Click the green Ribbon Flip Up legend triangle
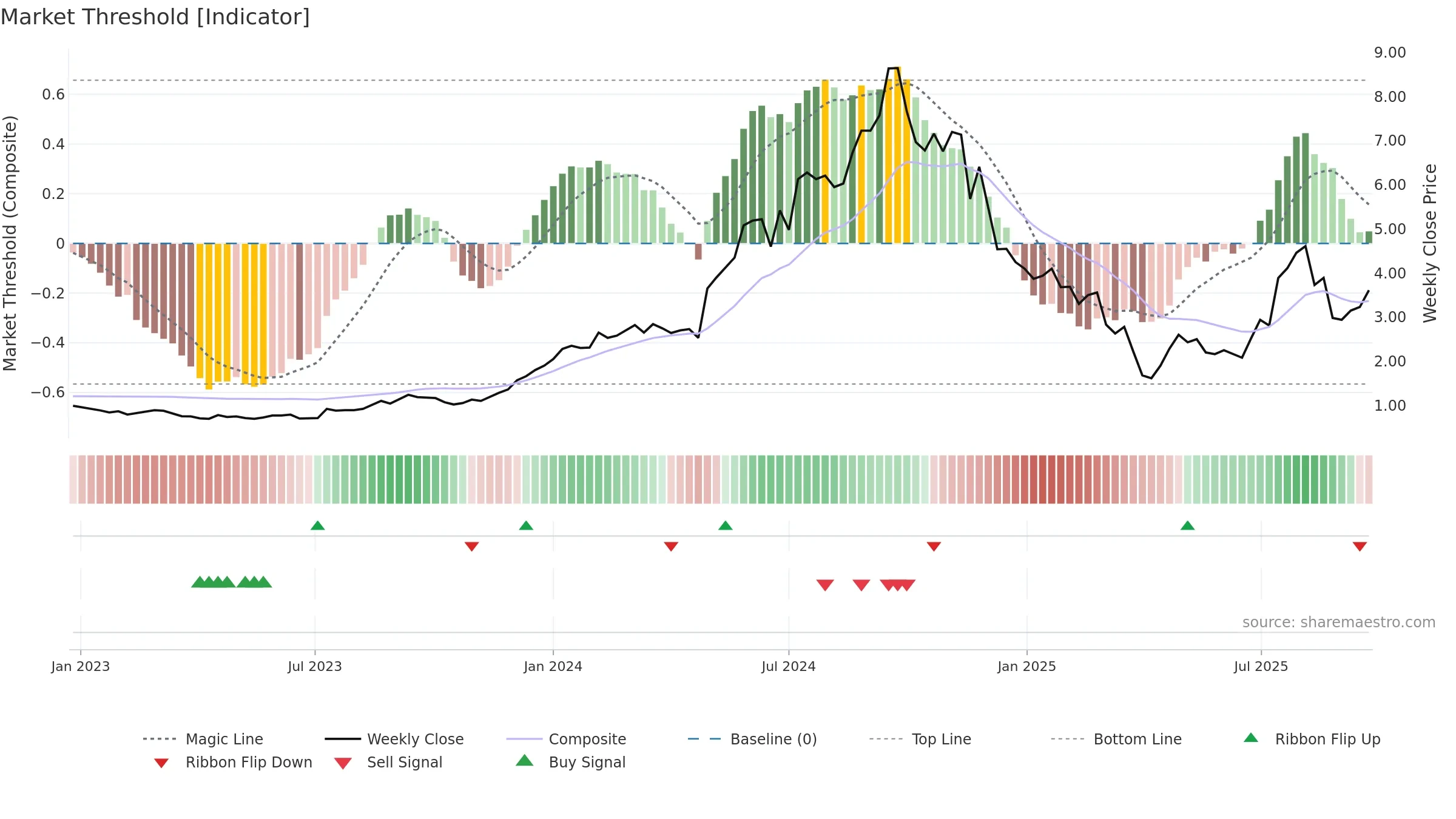Viewport: 1456px width, 819px height. (x=1251, y=738)
